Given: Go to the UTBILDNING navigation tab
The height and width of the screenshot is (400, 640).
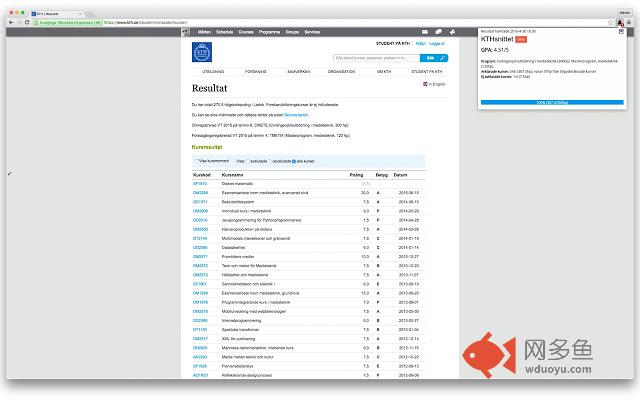Looking at the screenshot, I should pyautogui.click(x=213, y=71).
